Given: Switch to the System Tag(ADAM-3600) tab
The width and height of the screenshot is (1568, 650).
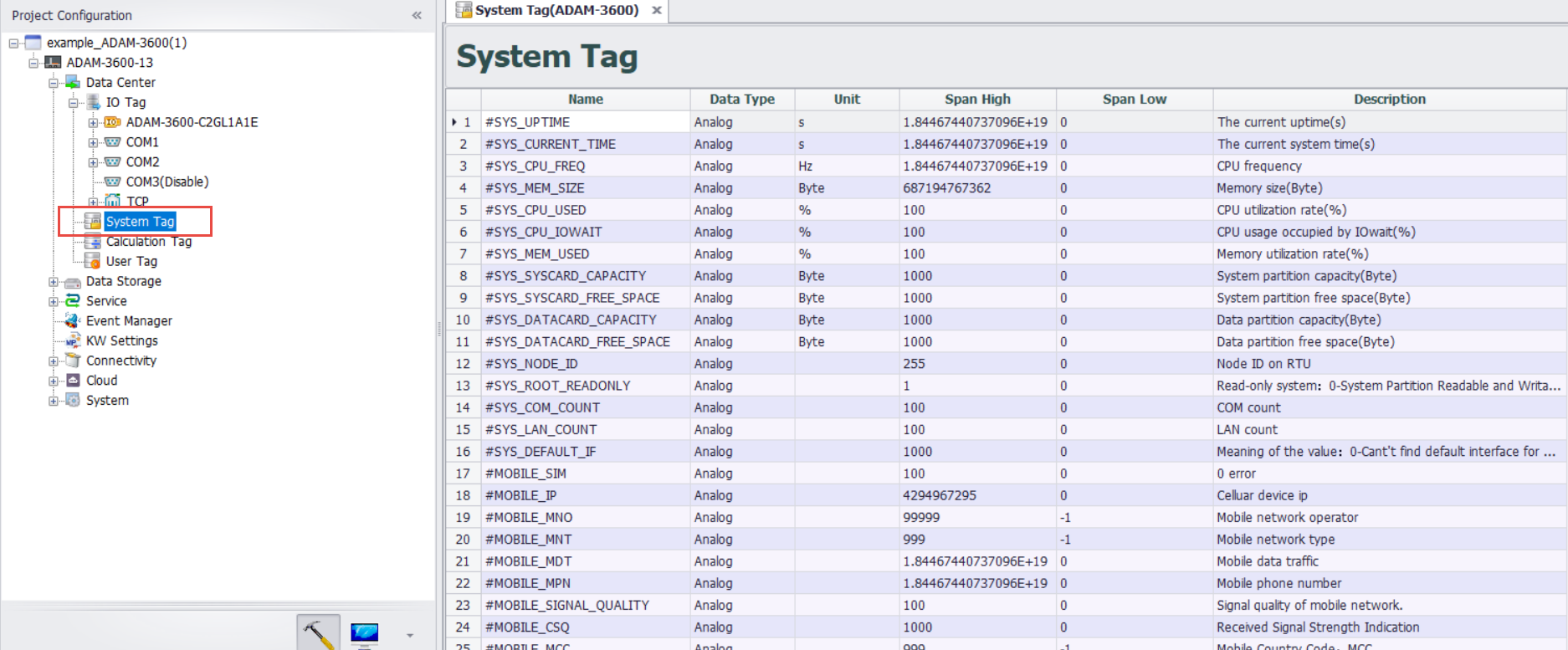Looking at the screenshot, I should 556,10.
